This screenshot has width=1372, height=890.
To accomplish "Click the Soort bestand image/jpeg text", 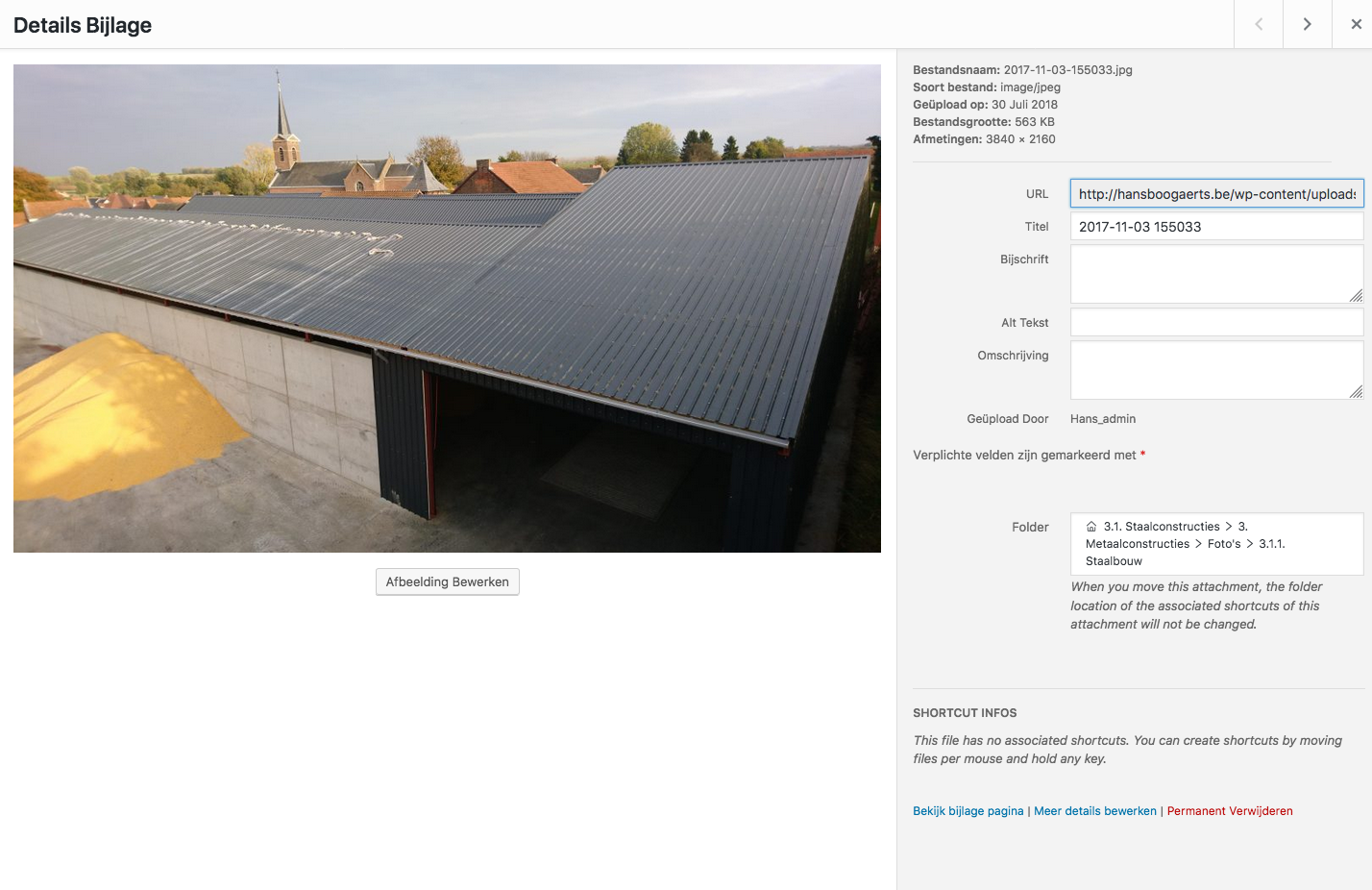I will 987,87.
